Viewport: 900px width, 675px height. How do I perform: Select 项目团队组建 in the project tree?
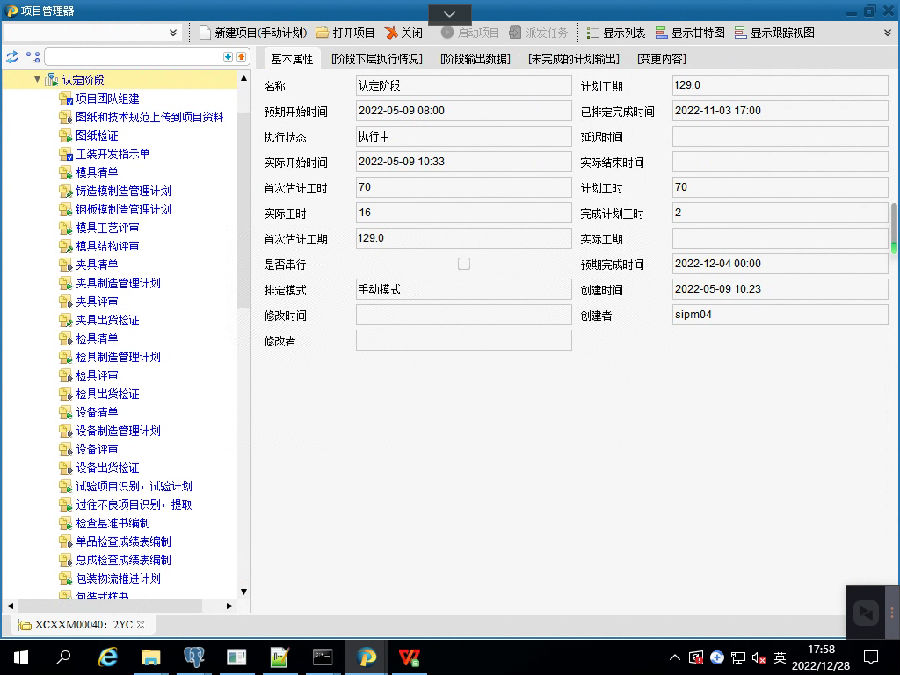[x=107, y=98]
